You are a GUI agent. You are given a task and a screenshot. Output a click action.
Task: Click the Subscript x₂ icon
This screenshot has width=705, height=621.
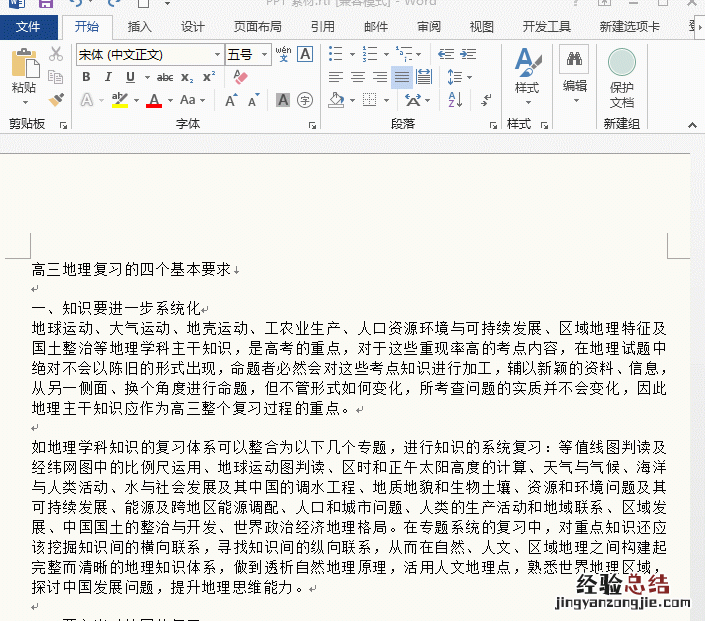tap(188, 77)
